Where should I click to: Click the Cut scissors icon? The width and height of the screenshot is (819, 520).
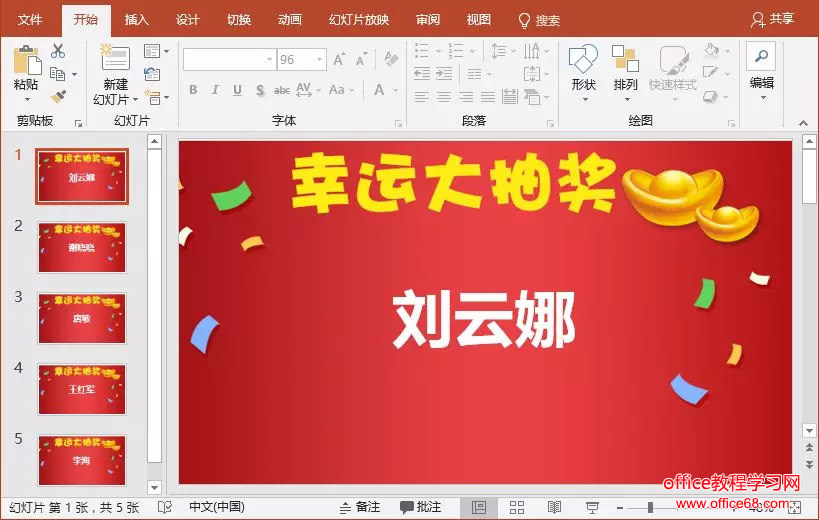[x=58, y=51]
